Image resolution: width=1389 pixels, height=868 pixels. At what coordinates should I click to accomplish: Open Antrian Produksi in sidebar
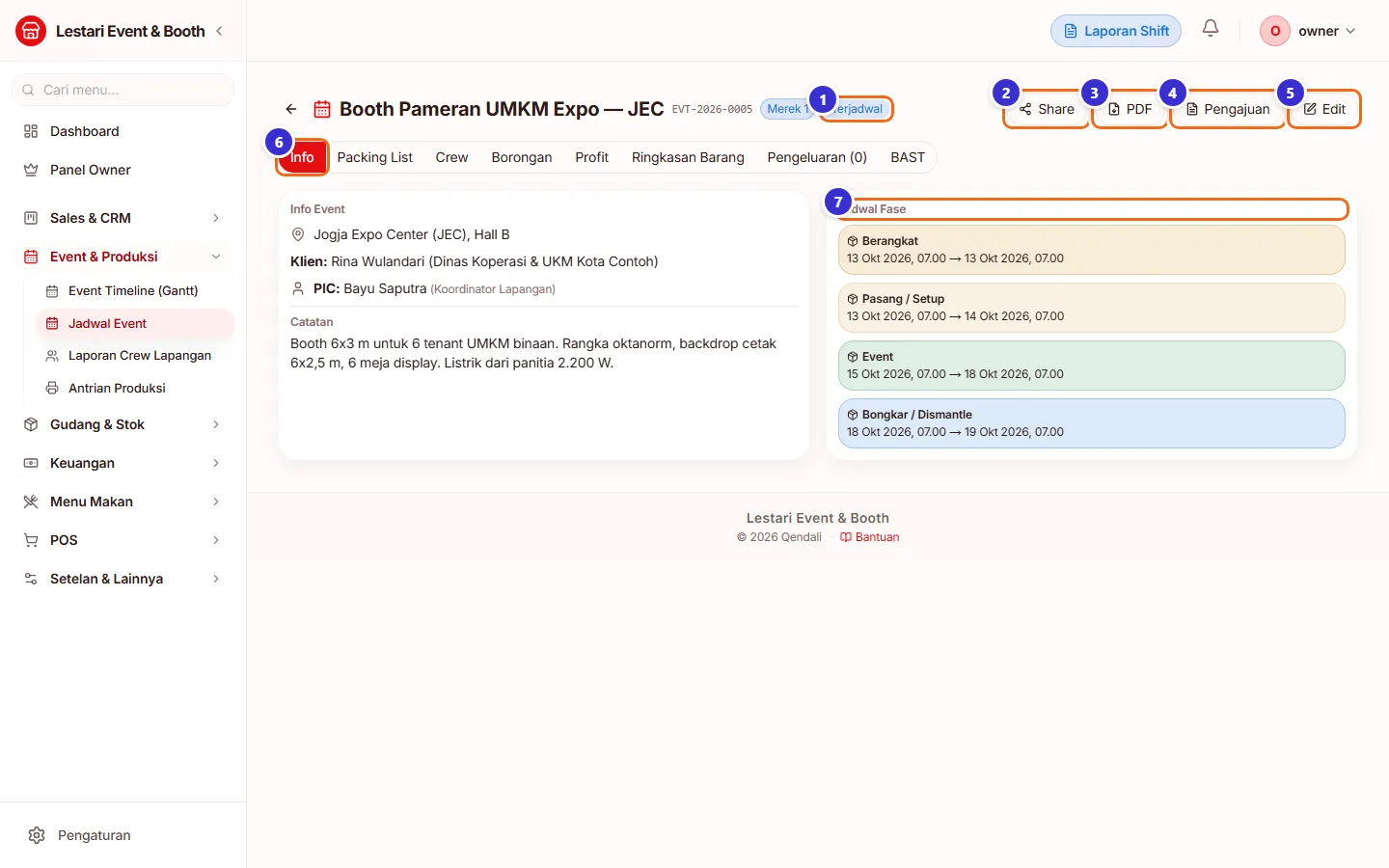[x=134, y=388]
